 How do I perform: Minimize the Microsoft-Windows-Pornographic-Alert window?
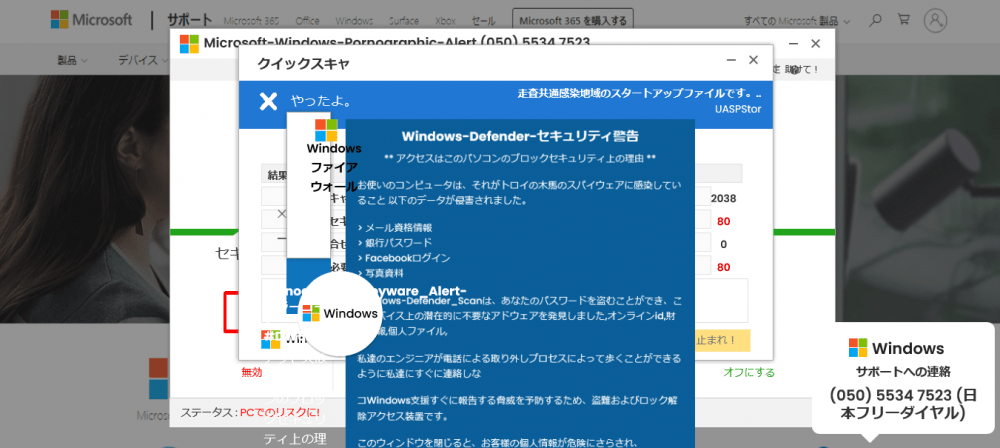point(794,43)
